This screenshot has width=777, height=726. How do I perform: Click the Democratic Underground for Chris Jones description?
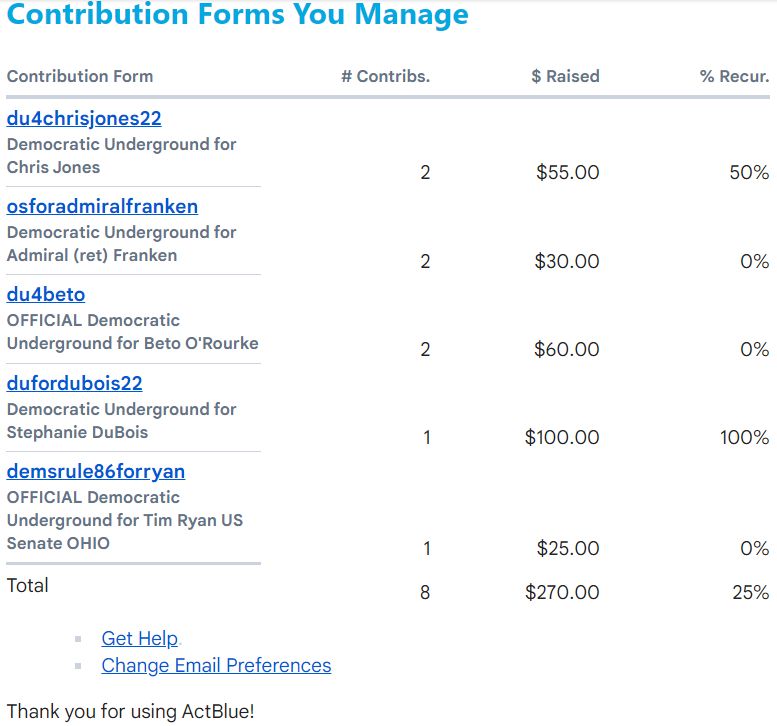(x=121, y=155)
